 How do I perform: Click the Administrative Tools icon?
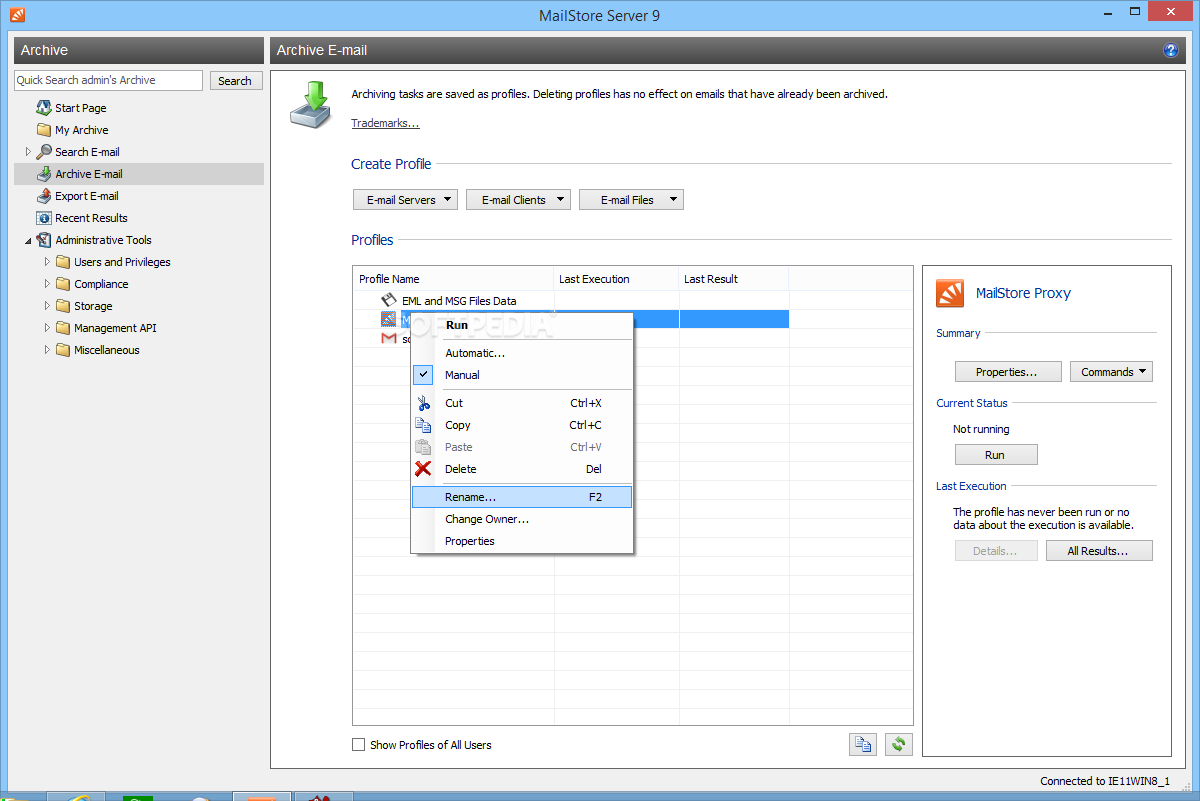44,240
